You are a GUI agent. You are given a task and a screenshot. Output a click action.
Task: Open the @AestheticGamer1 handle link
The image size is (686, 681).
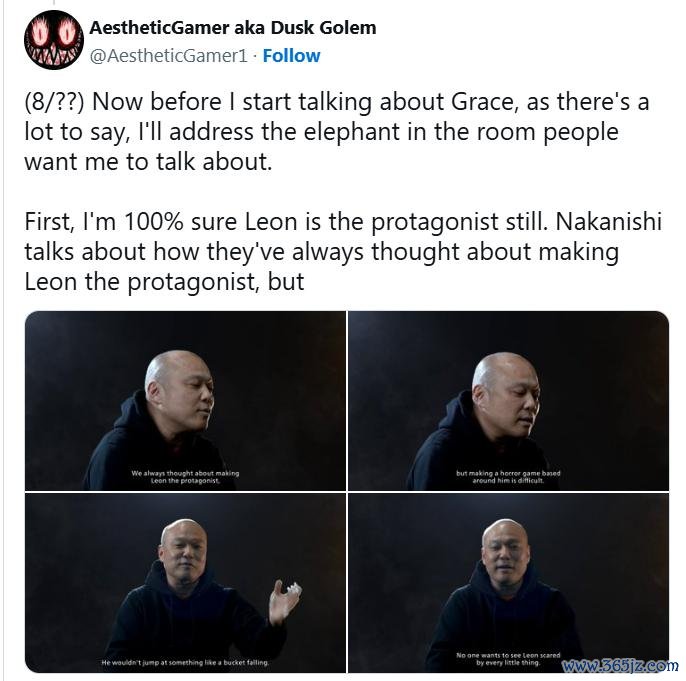pyautogui.click(x=169, y=56)
